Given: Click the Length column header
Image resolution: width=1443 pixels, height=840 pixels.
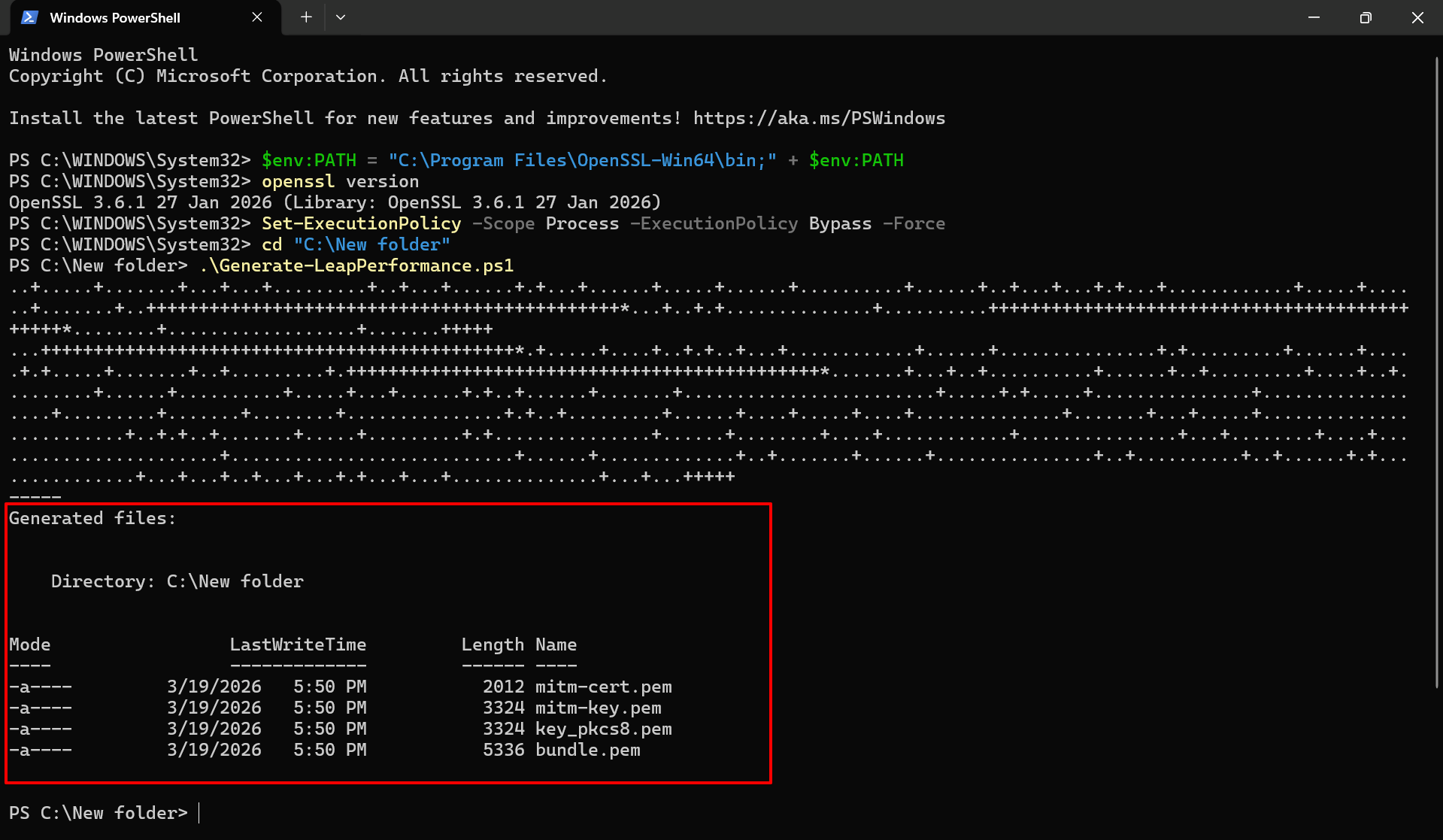Looking at the screenshot, I should click(493, 644).
